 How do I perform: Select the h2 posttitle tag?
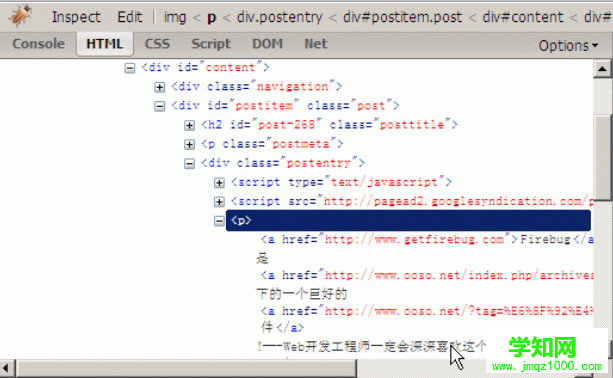click(329, 125)
